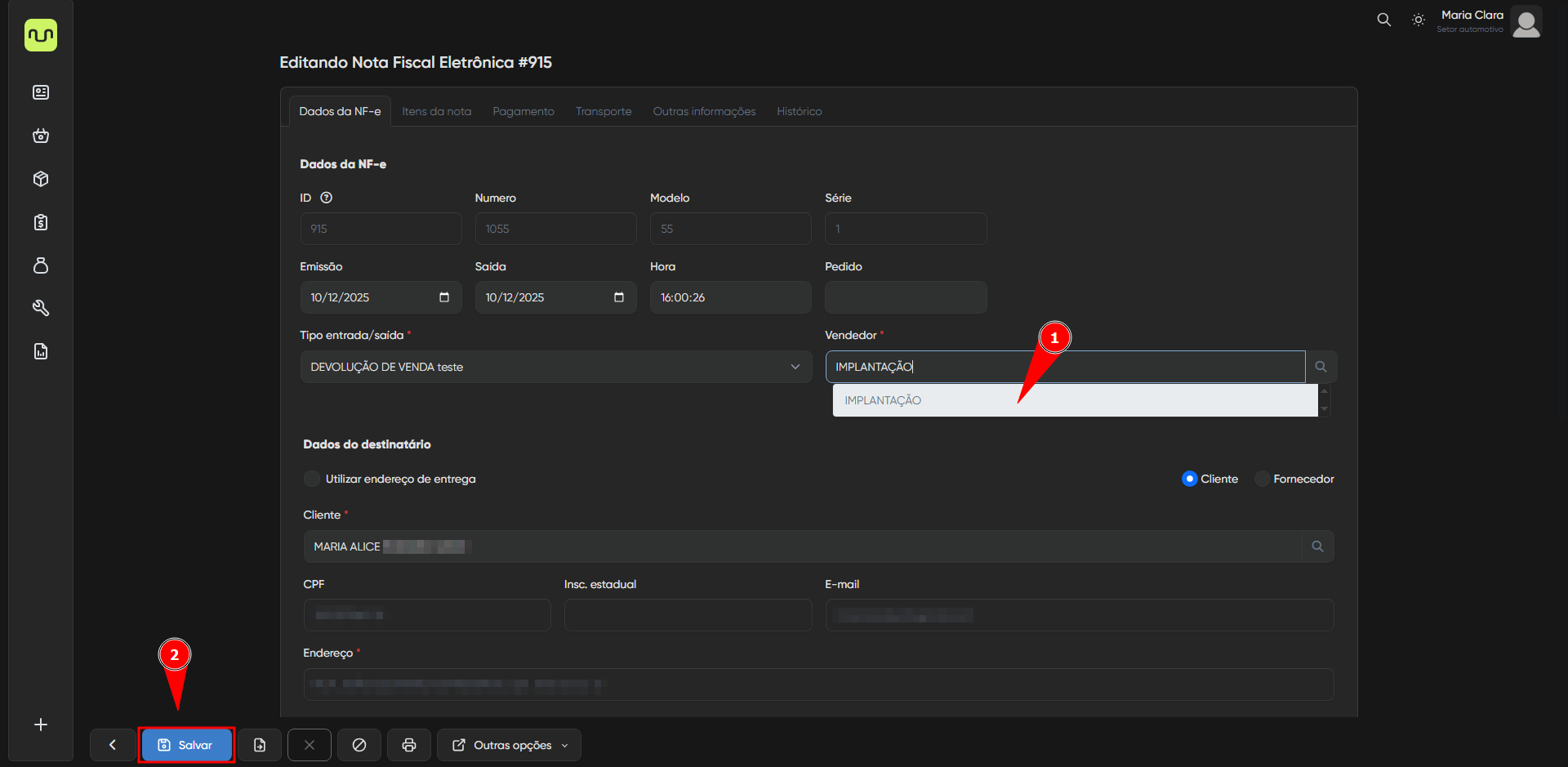Image resolution: width=1568 pixels, height=767 pixels.
Task: Click the ID help question mark
Action: [327, 198]
